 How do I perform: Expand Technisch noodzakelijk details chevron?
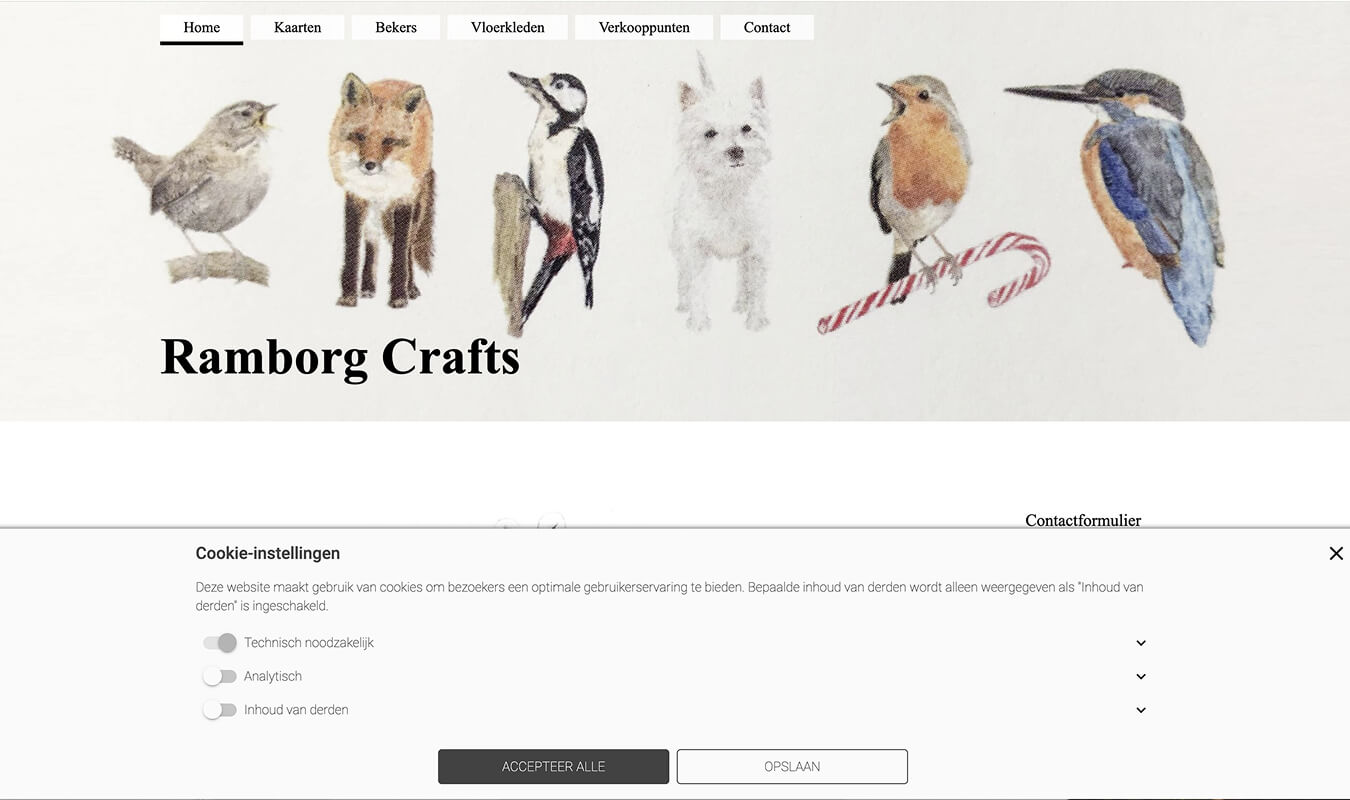[1141, 644]
